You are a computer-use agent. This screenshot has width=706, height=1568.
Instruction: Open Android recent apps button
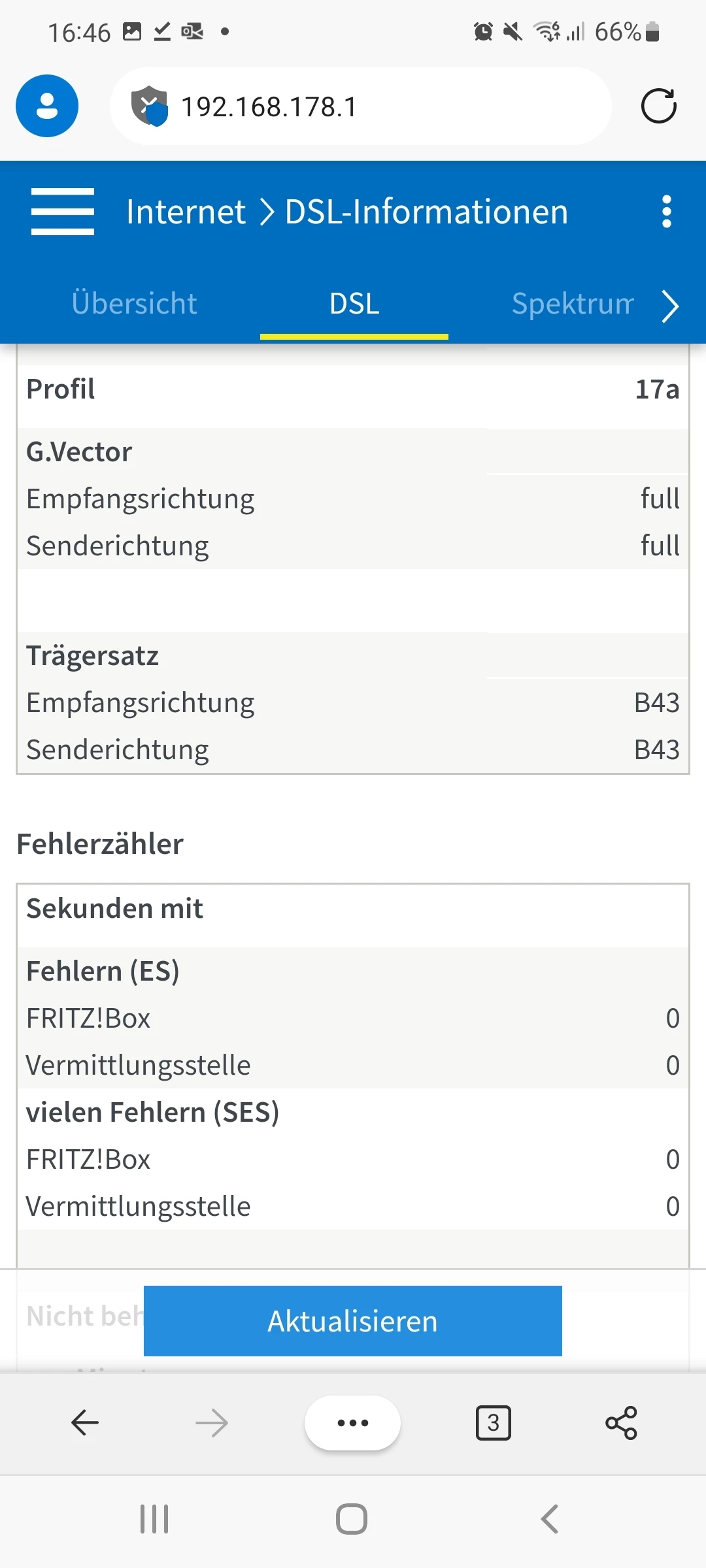pos(154,1519)
